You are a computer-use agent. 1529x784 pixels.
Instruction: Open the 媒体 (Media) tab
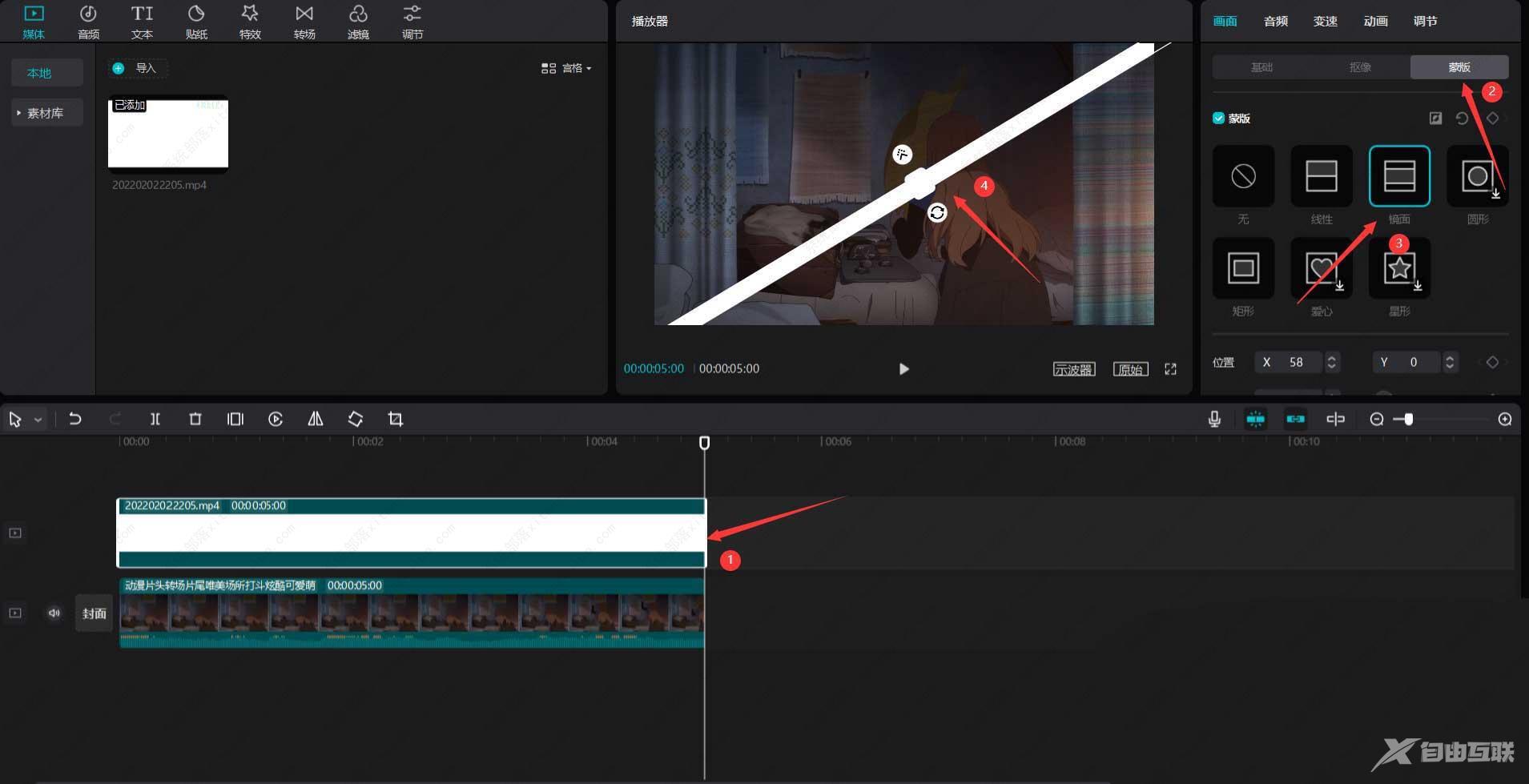point(34,22)
